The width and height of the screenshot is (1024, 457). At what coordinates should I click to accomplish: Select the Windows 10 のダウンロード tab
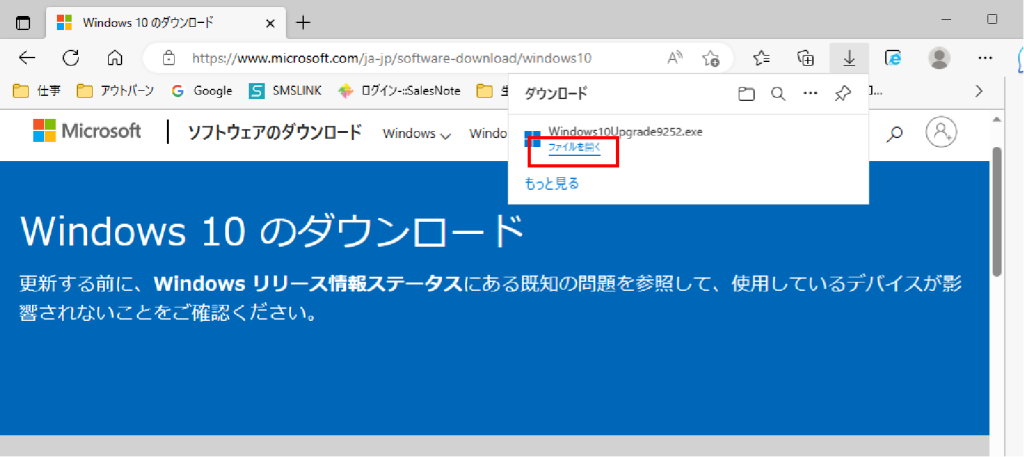[166, 23]
